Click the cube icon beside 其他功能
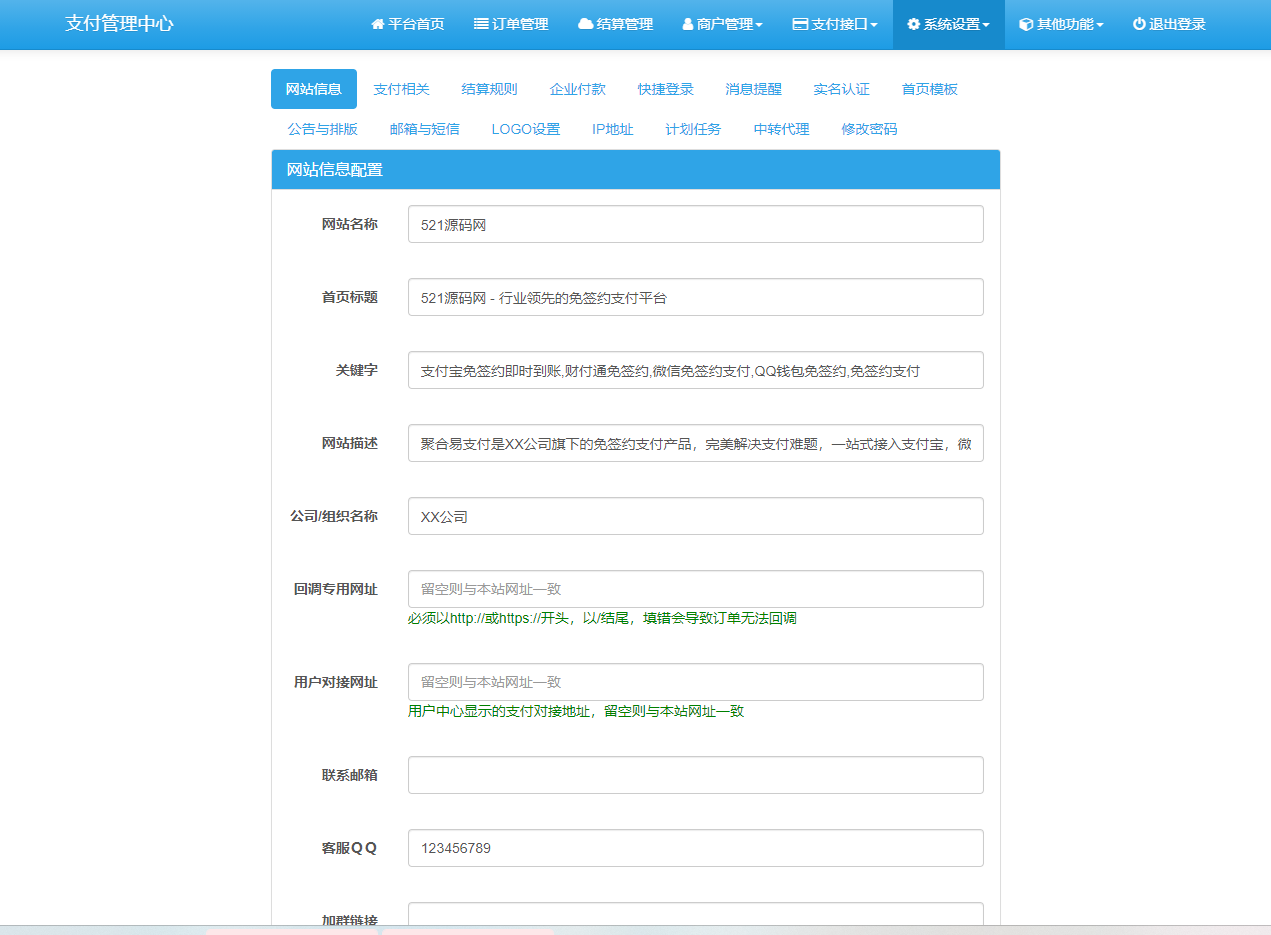Viewport: 1271px width, 935px height. (1026, 24)
